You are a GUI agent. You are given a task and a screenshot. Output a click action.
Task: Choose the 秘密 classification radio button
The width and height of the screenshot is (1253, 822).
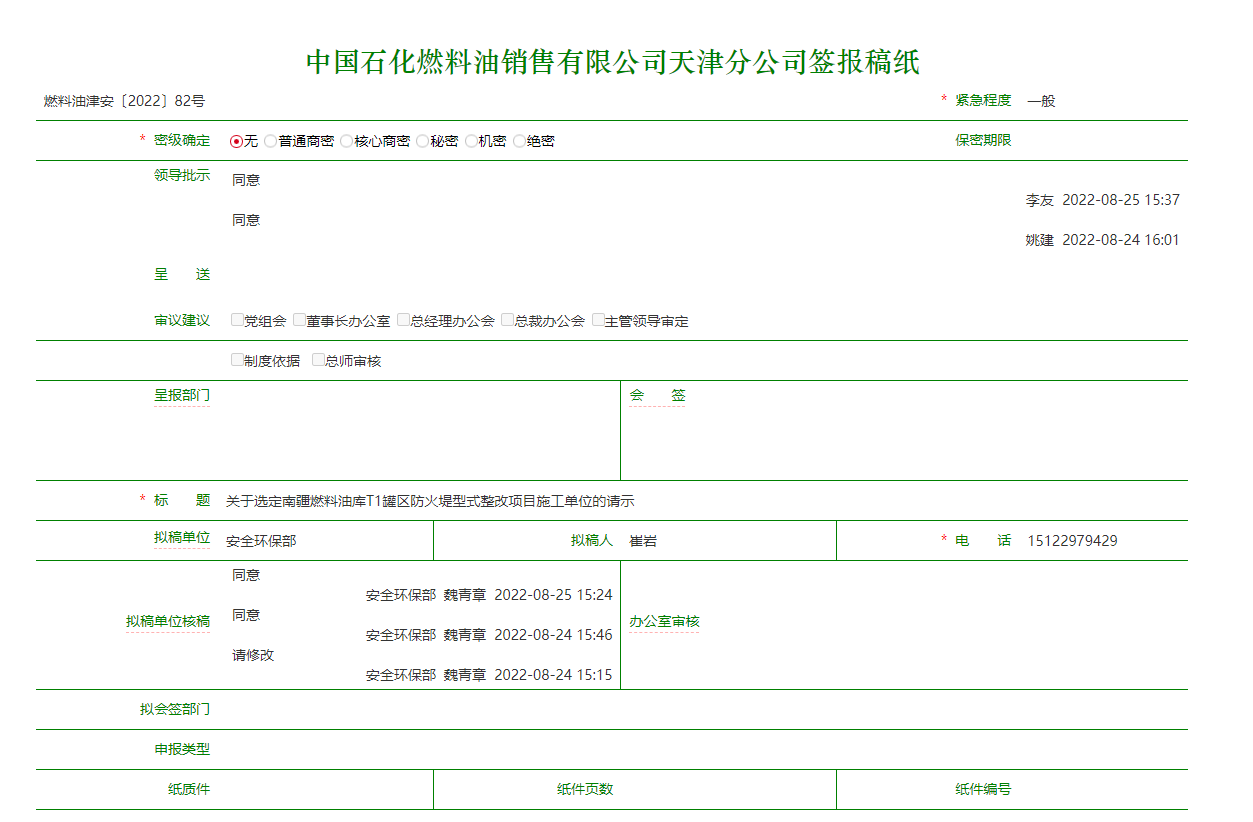423,141
